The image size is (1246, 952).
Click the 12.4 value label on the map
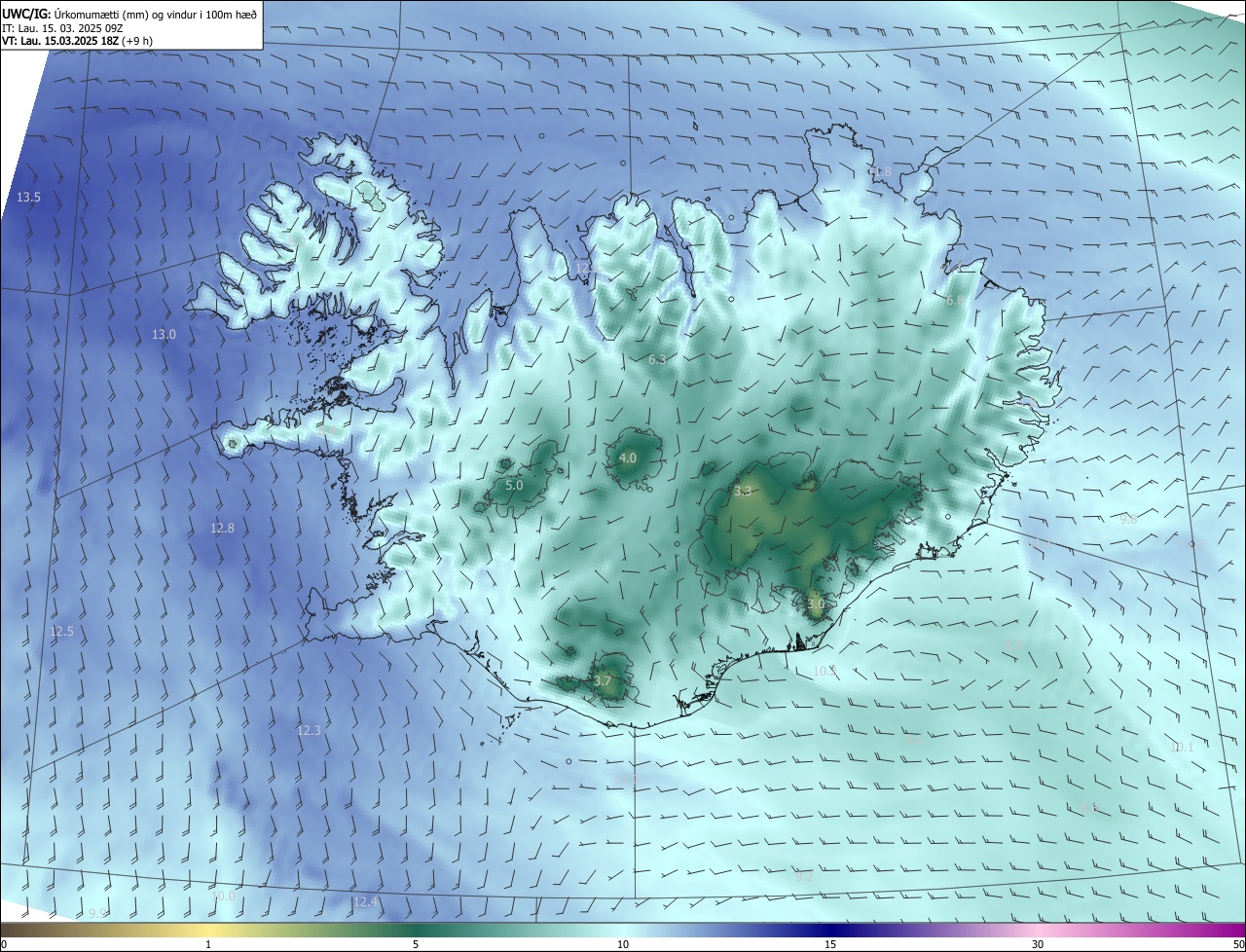[365, 902]
